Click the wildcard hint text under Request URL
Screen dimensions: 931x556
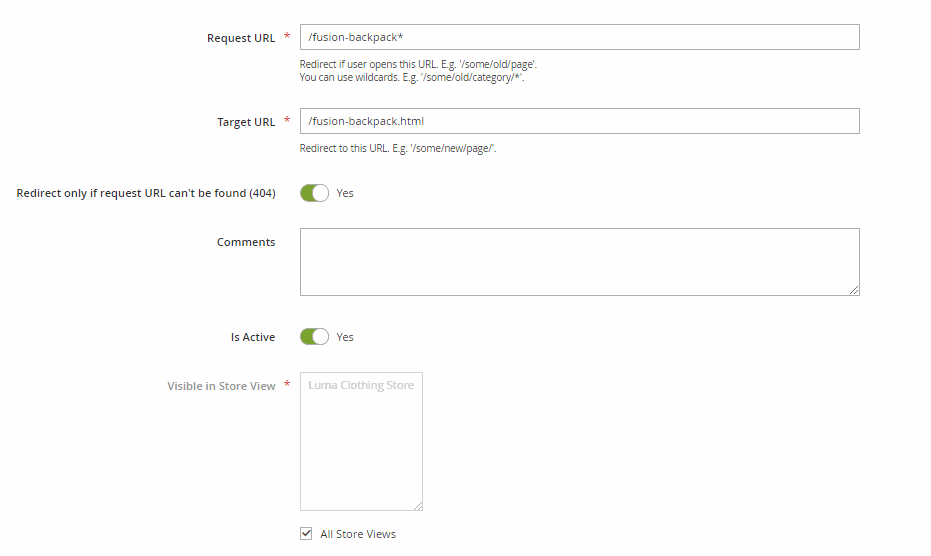(412, 77)
